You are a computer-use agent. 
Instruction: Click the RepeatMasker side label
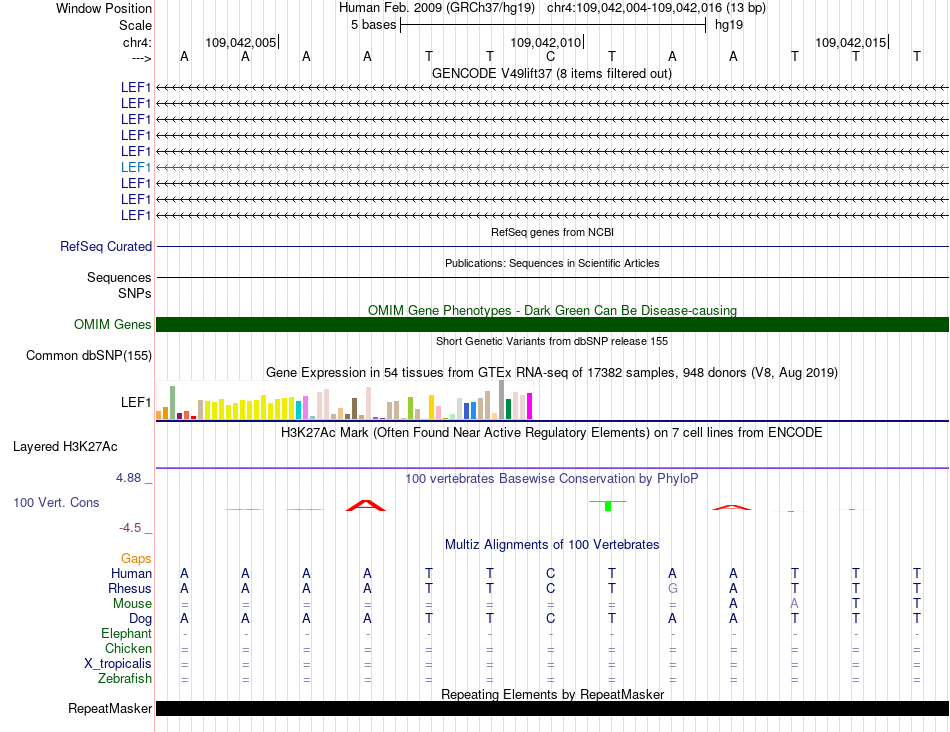[110, 708]
